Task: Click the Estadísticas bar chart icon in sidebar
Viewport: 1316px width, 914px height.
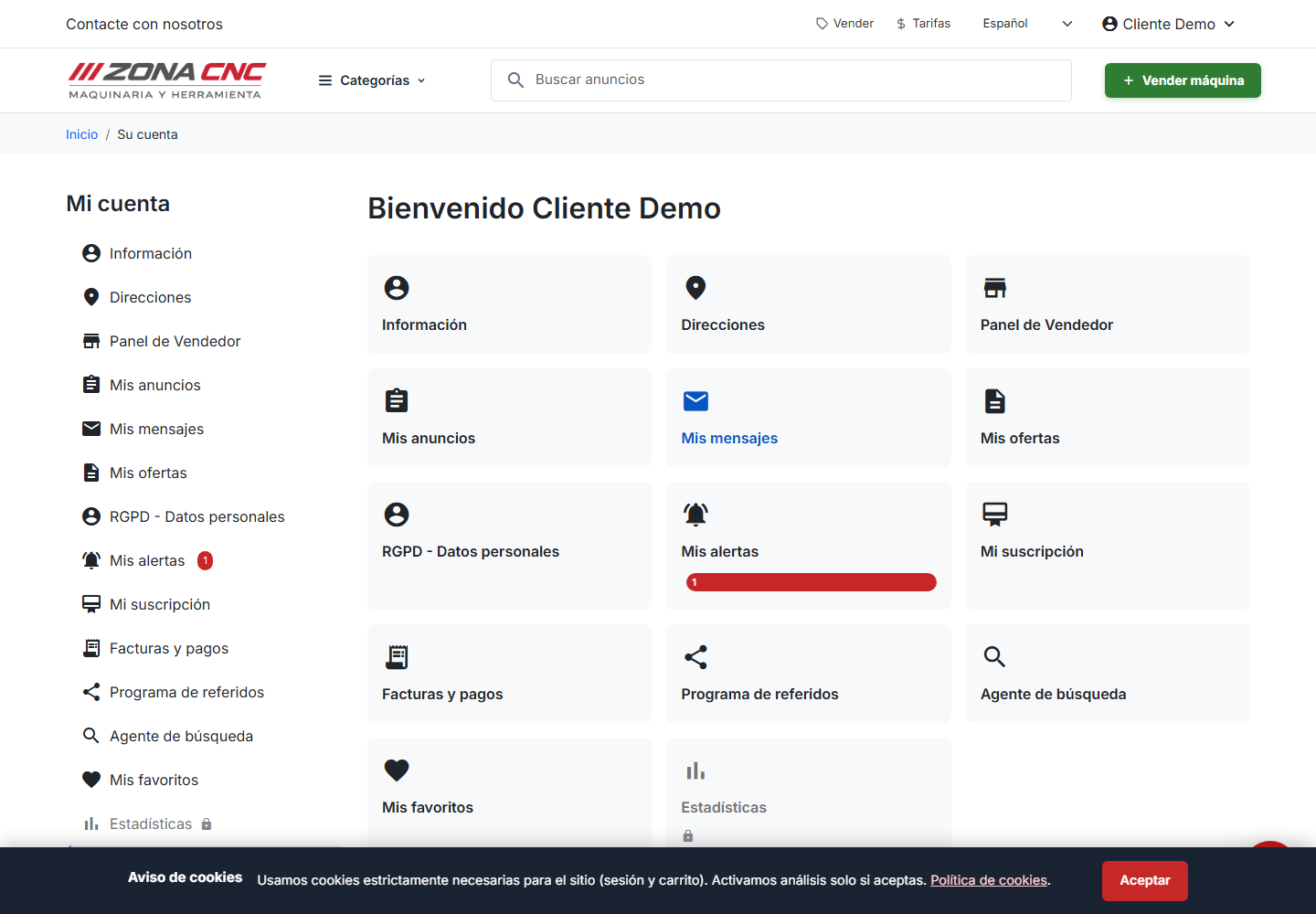Action: point(91,824)
